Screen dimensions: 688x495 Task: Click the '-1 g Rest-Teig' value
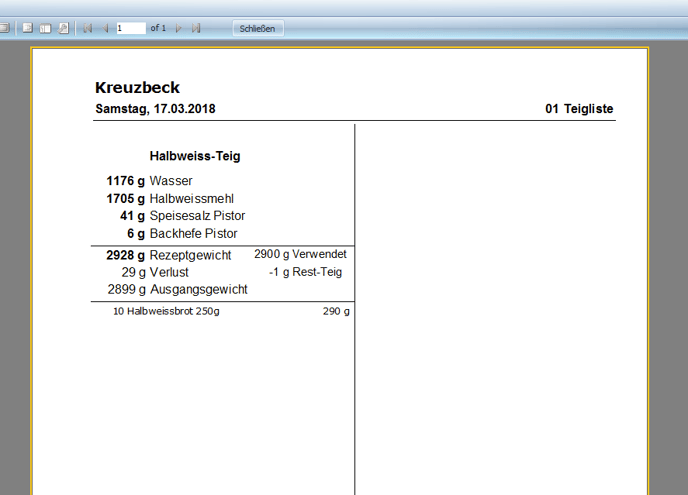click(305, 272)
